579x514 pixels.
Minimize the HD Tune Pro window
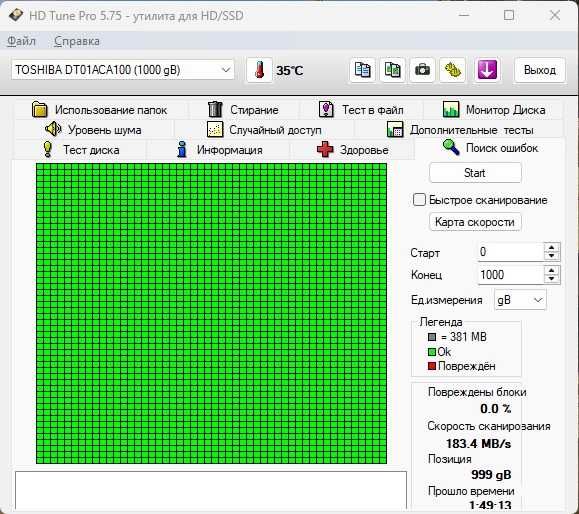click(464, 15)
